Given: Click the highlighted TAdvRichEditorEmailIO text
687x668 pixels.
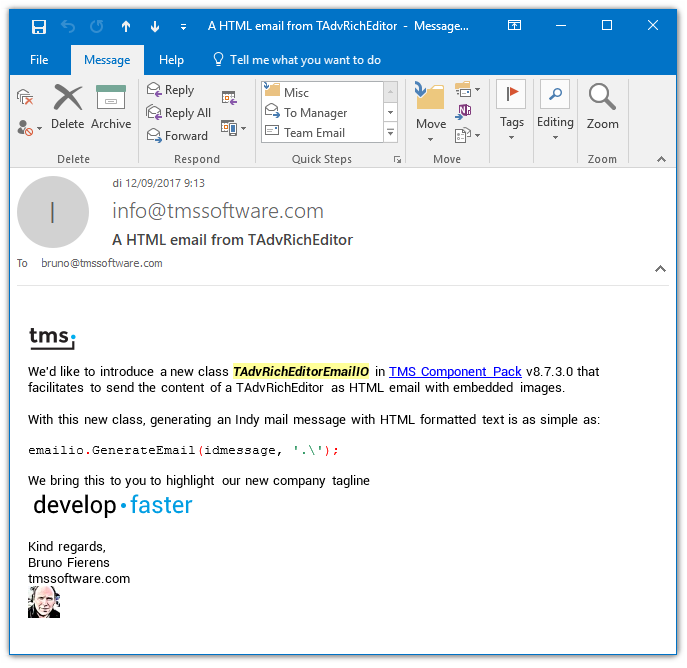Looking at the screenshot, I should (x=301, y=371).
